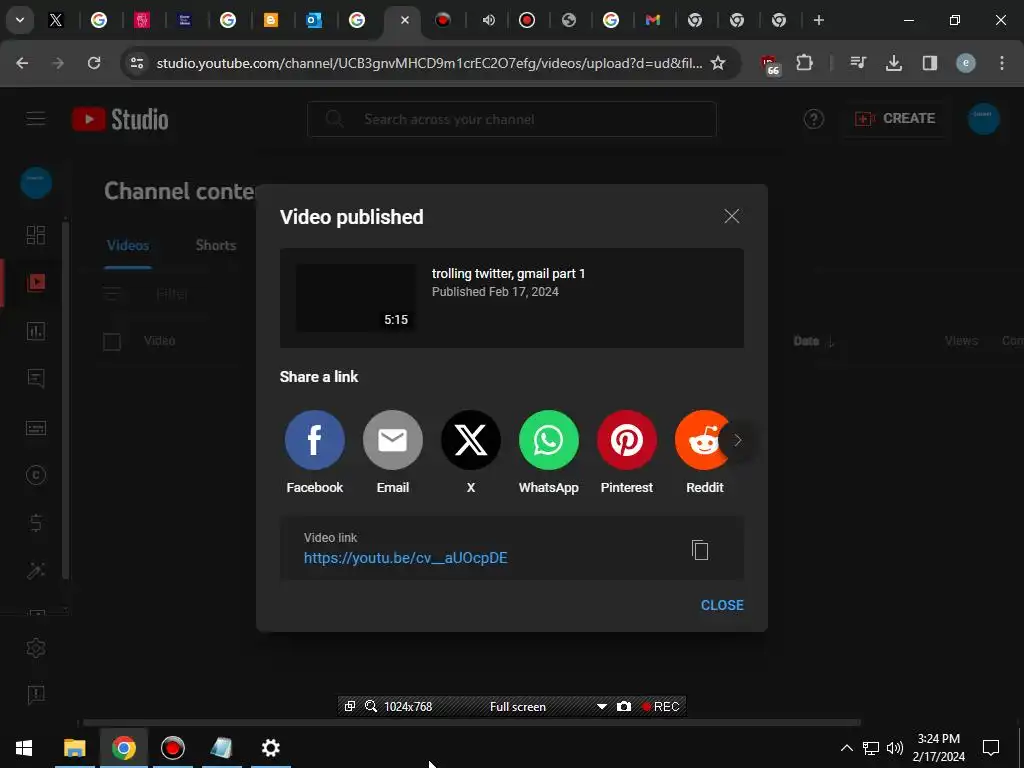The image size is (1024, 768).
Task: Open the Subtitles sidebar icon
Action: [36, 427]
